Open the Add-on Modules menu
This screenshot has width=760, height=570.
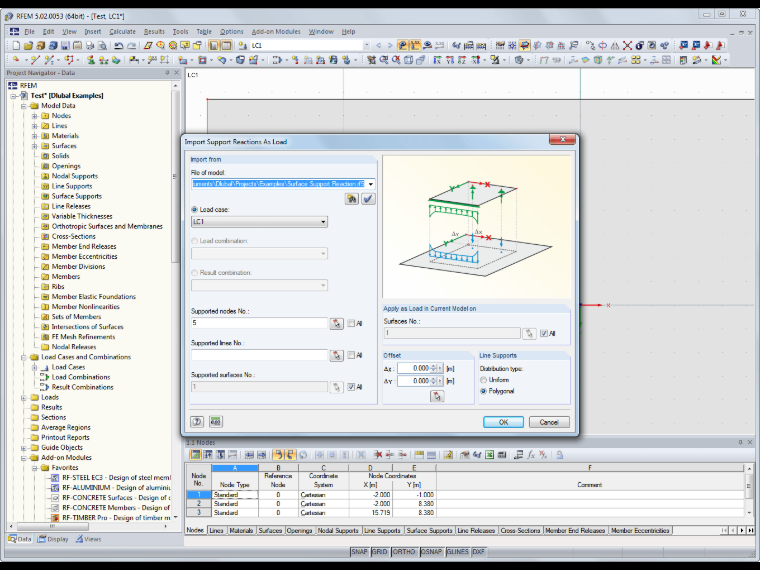(x=276, y=32)
